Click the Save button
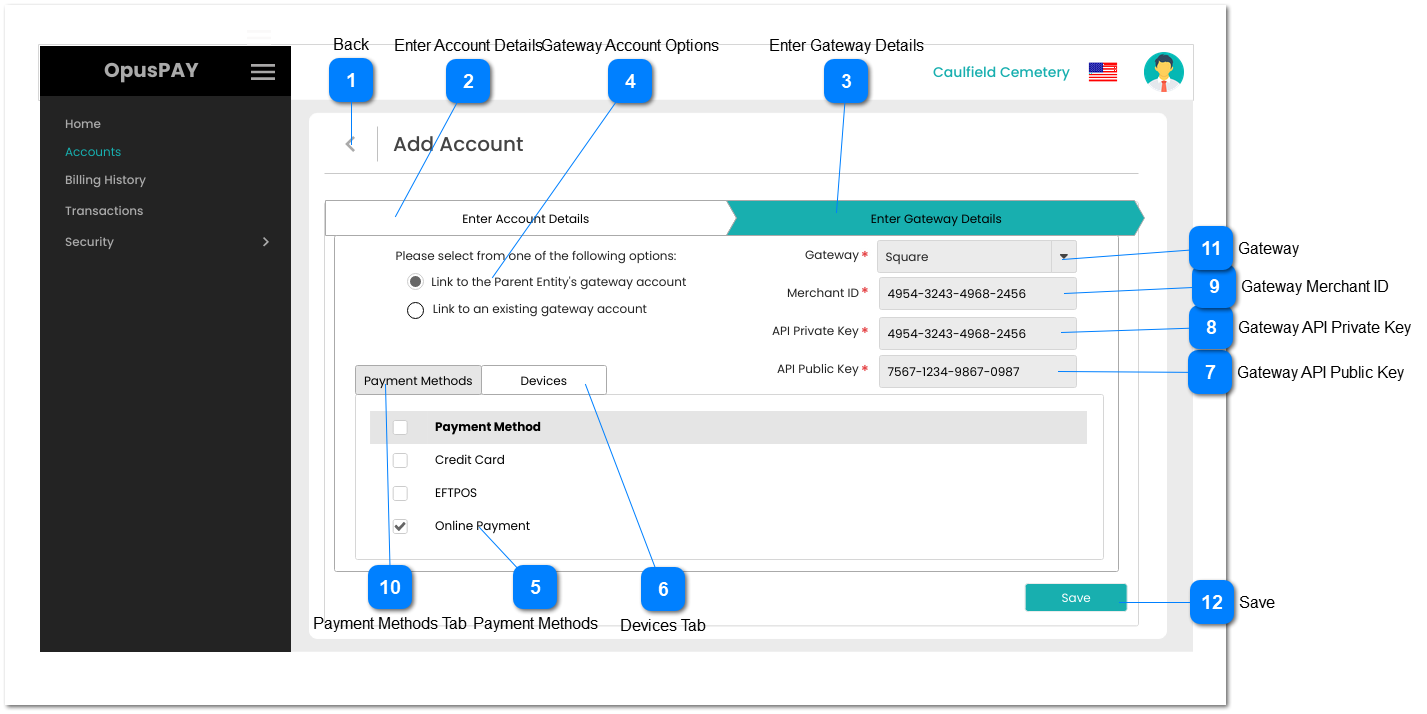Image resolution: width=1427 pixels, height=714 pixels. coord(1075,597)
